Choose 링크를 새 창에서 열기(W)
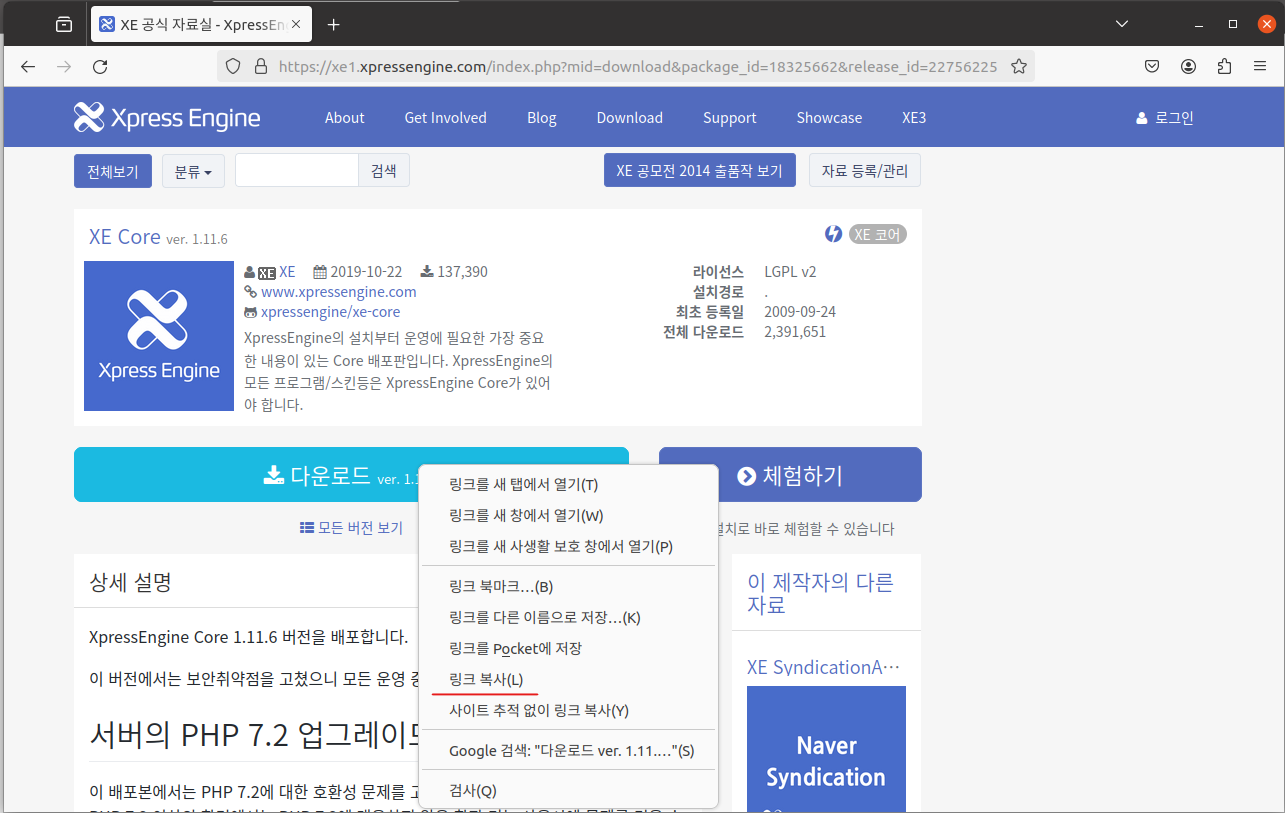Image resolution: width=1285 pixels, height=813 pixels. click(568, 516)
